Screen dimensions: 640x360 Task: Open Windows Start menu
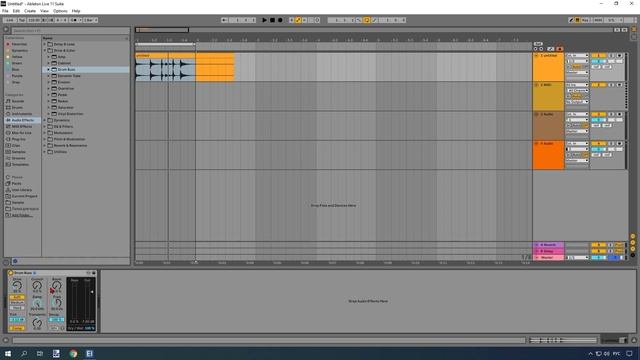pos(8,353)
